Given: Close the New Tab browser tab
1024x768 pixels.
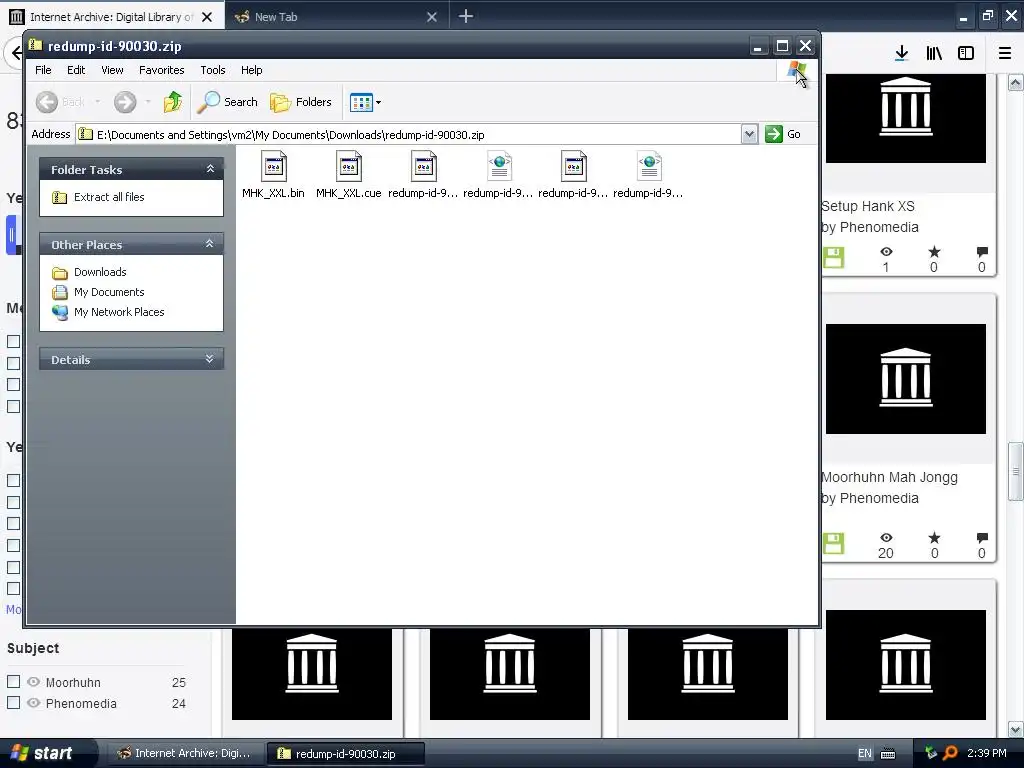Looking at the screenshot, I should [432, 17].
